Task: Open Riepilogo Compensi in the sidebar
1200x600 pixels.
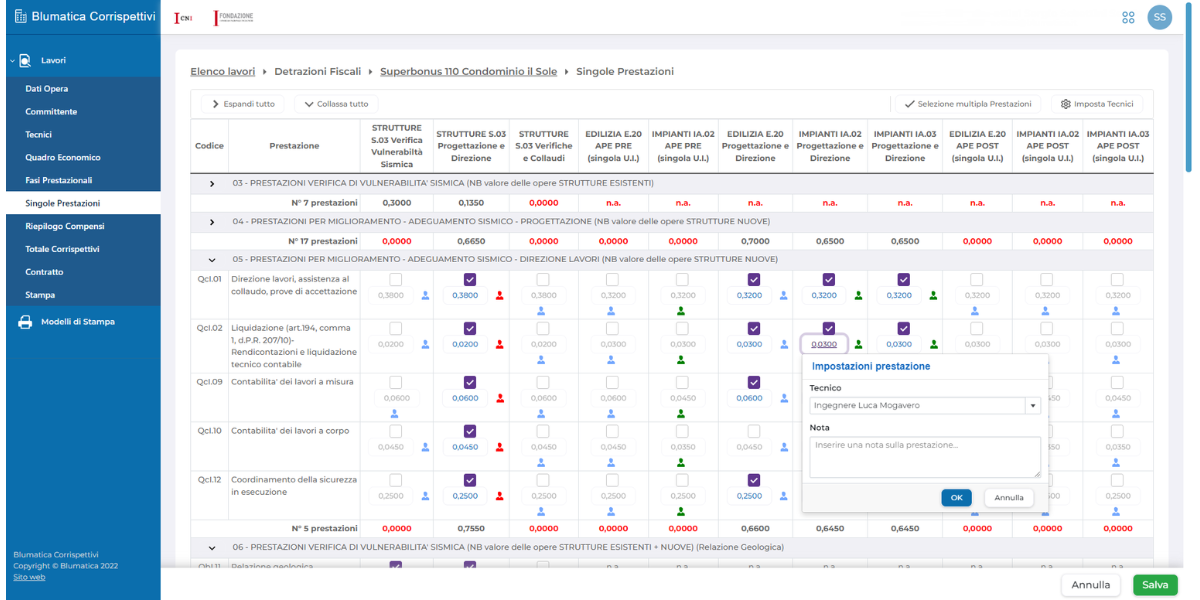Action: (64, 226)
